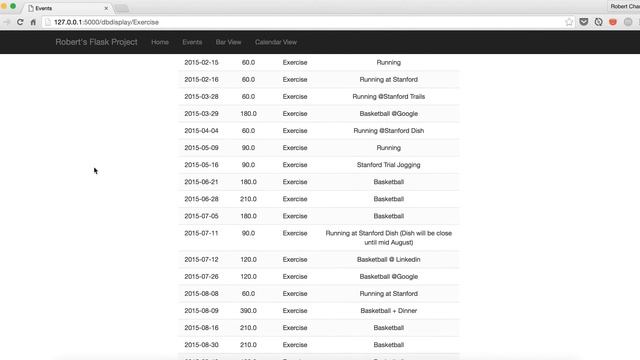Click Running at Stanford in 2015-02-16 row
This screenshot has width=640, height=360.
pyautogui.click(x=389, y=80)
